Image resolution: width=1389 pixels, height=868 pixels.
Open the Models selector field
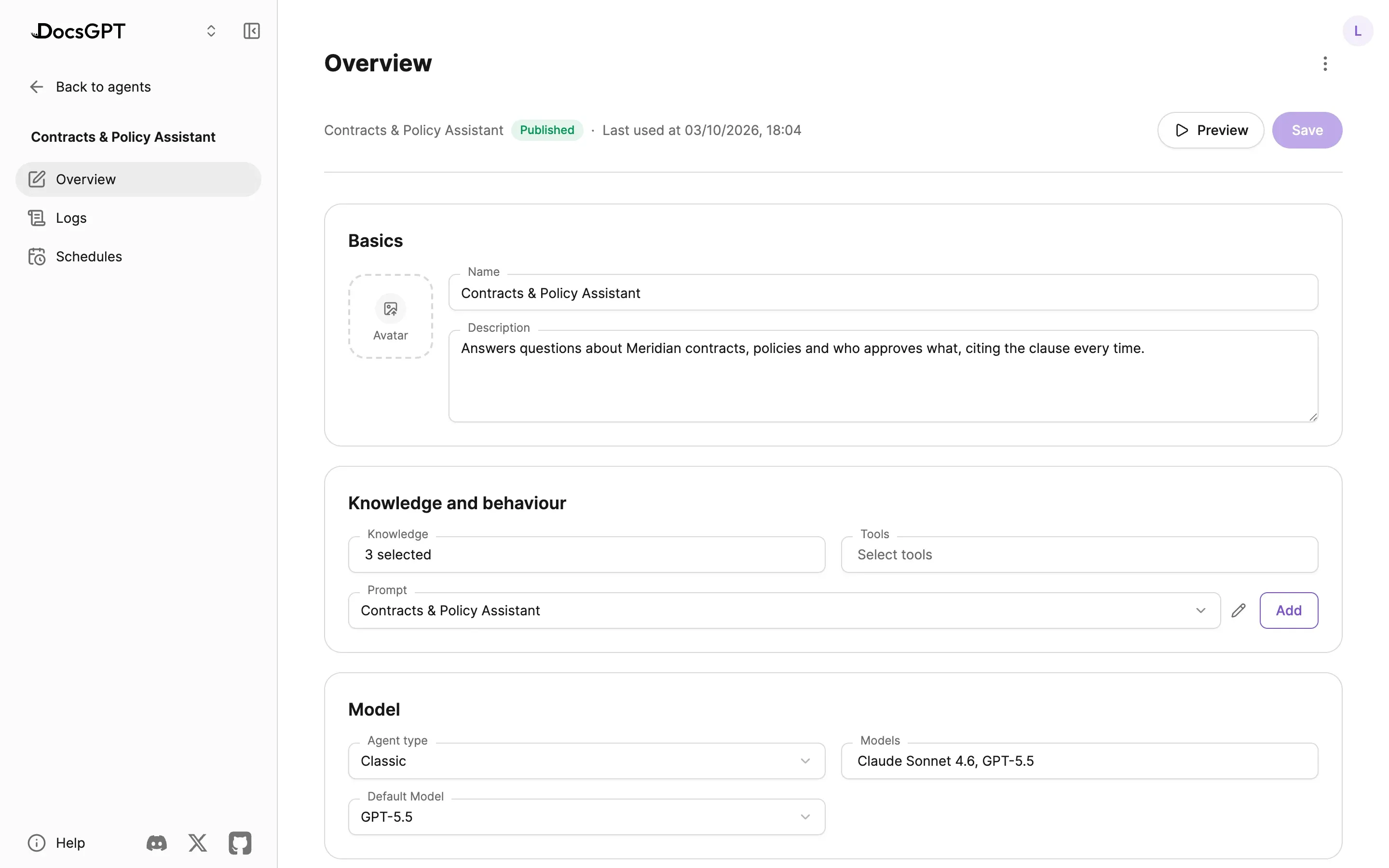pyautogui.click(x=1079, y=760)
